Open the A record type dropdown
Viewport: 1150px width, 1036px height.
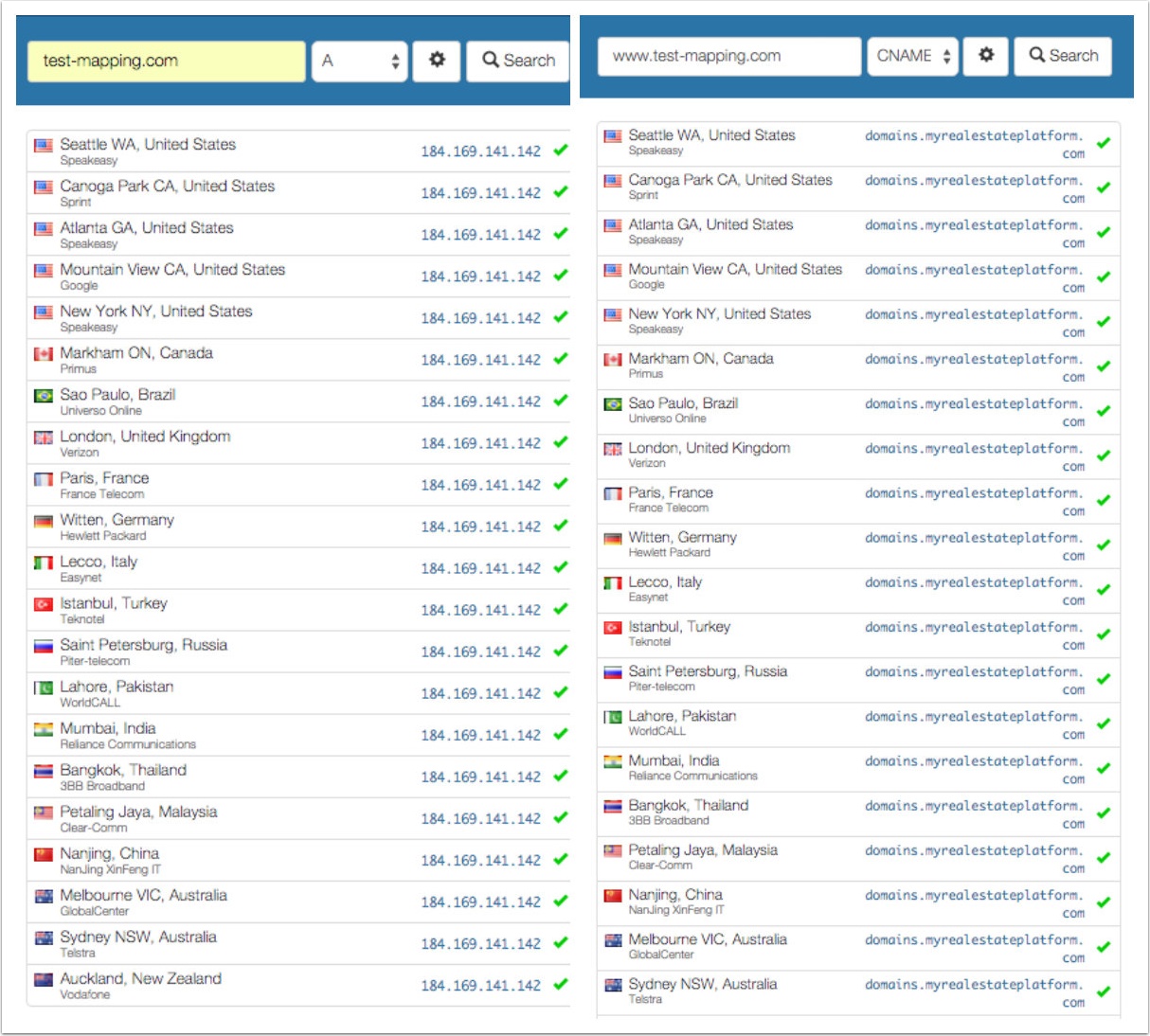coord(360,61)
